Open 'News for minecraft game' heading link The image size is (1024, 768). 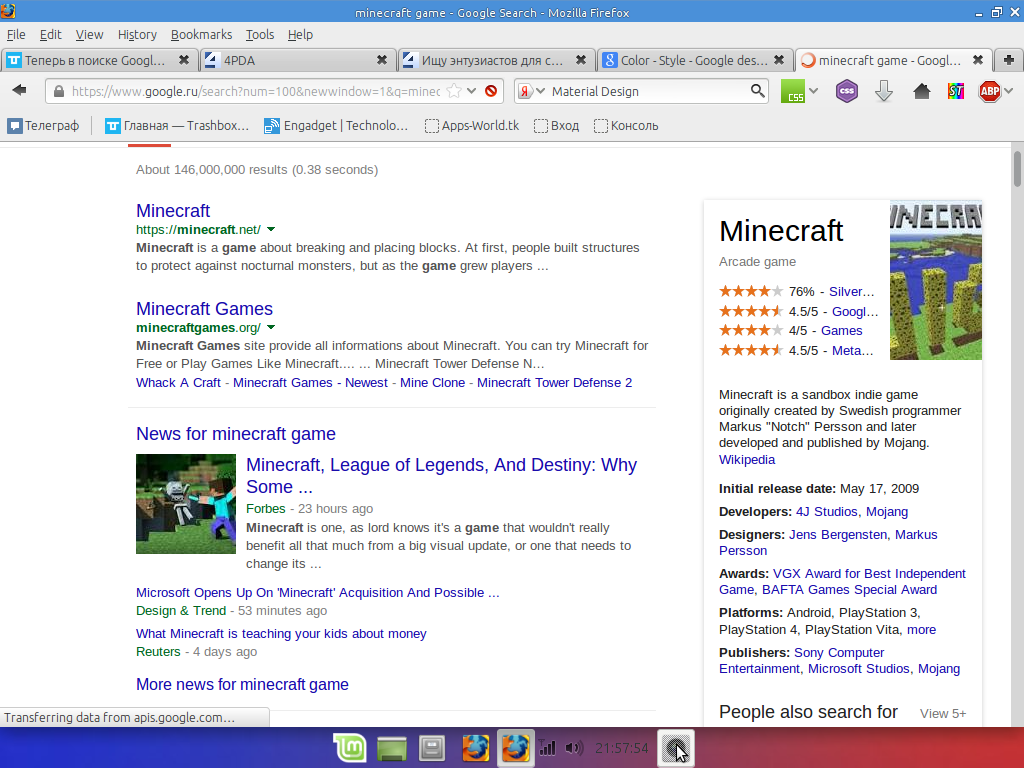click(236, 434)
